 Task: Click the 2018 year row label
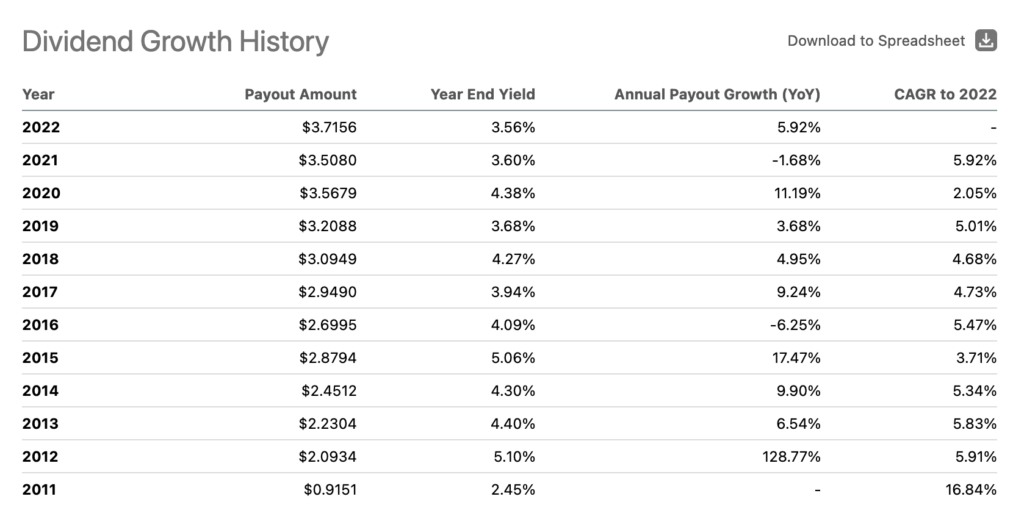click(41, 260)
